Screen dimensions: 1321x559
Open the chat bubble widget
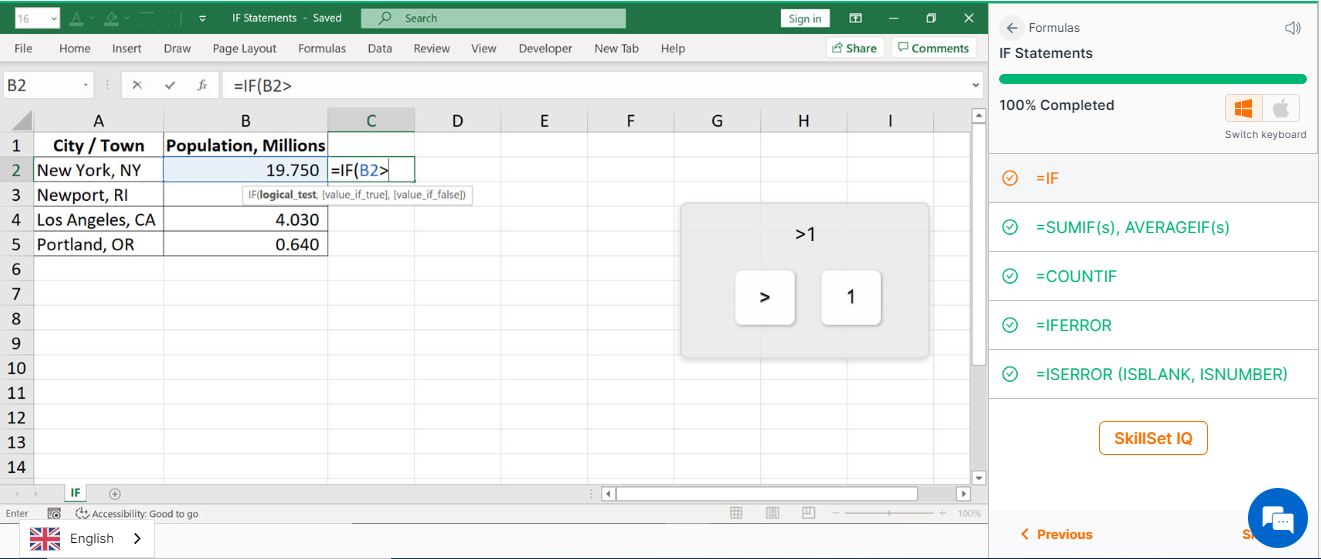(1277, 518)
